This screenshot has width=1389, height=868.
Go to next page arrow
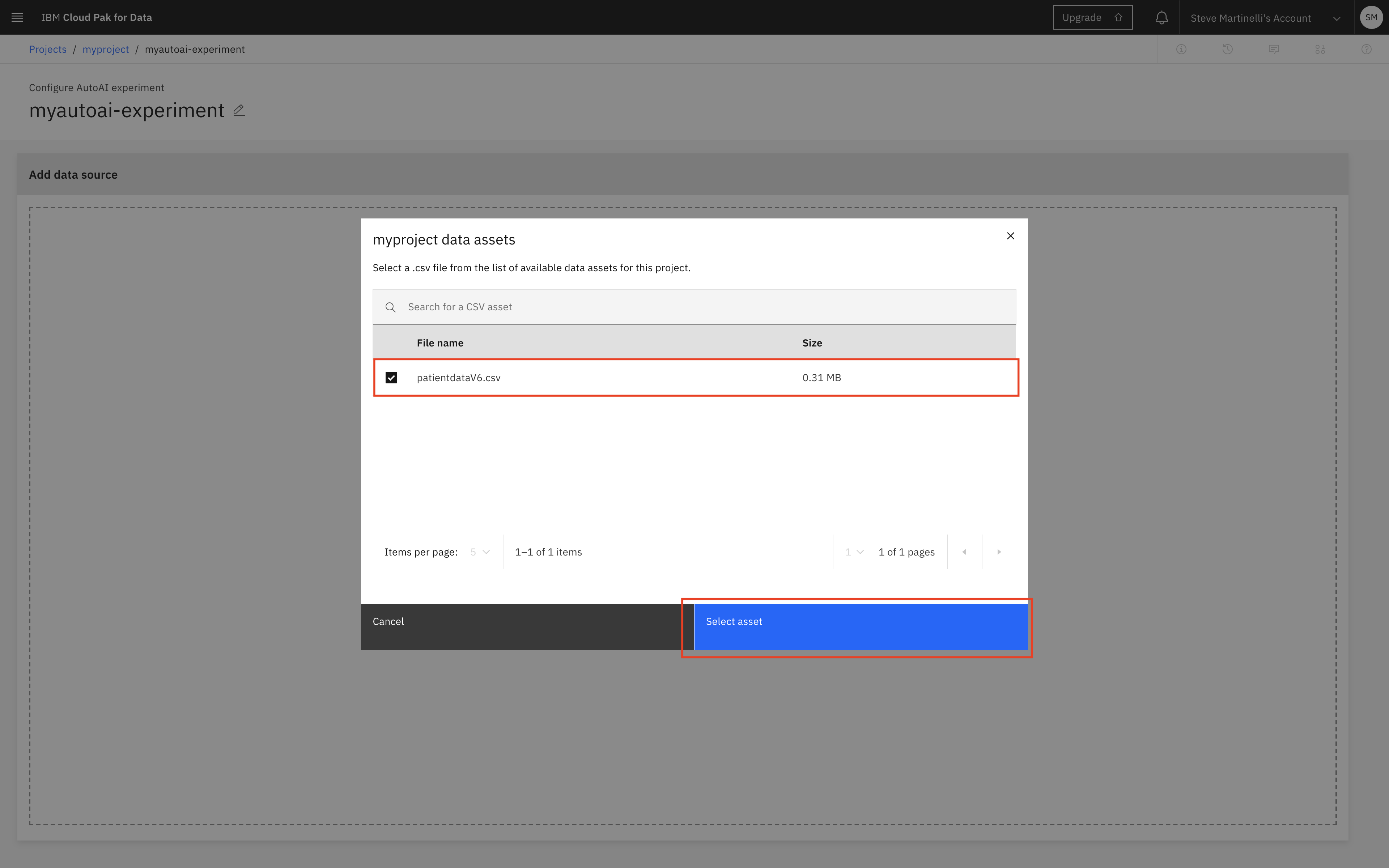999,552
